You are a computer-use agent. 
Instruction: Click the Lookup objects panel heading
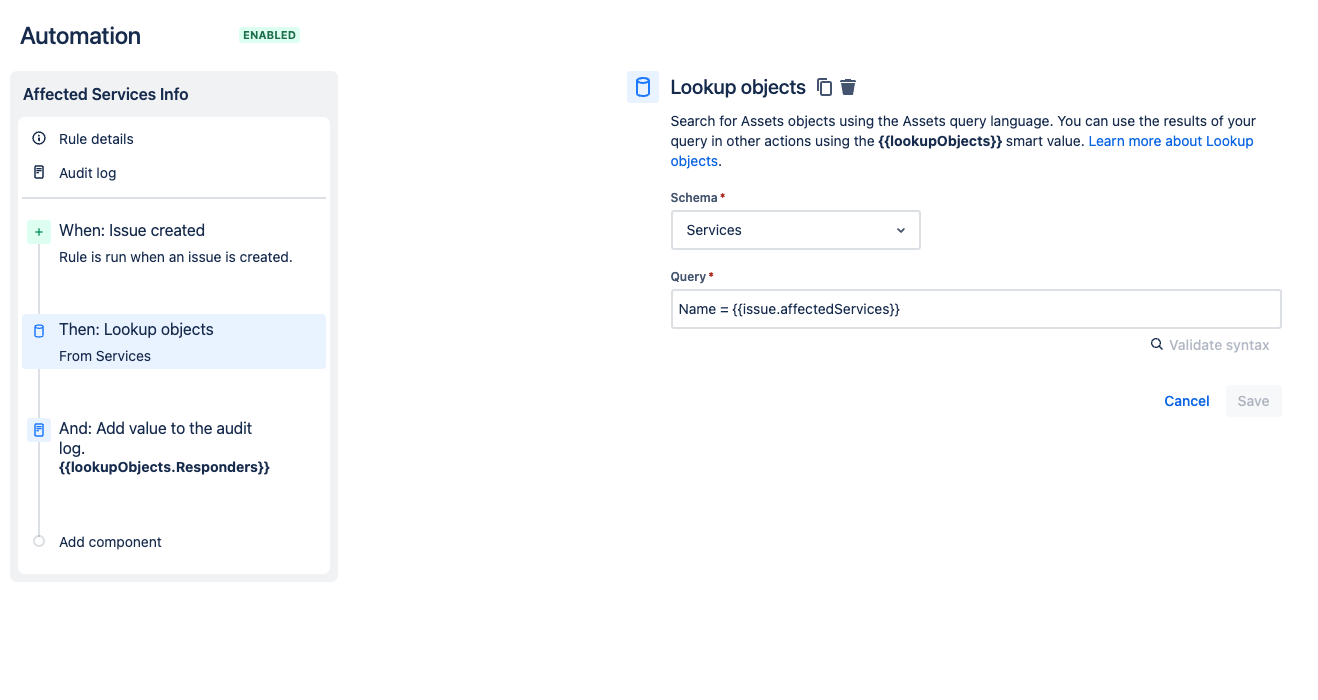pos(738,87)
